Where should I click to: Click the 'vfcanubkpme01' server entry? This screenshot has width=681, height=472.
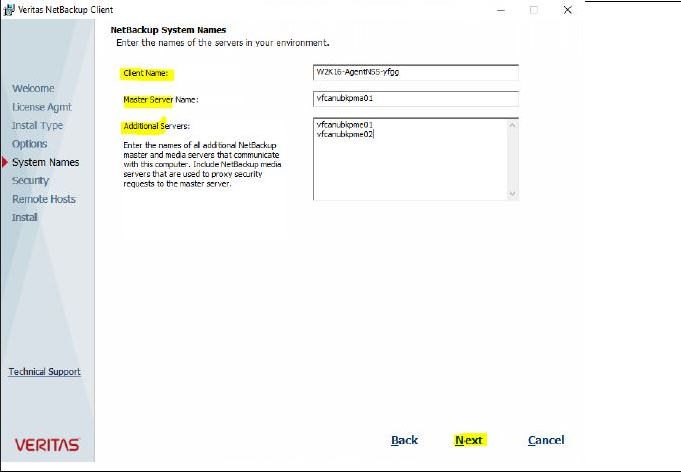click(345, 125)
